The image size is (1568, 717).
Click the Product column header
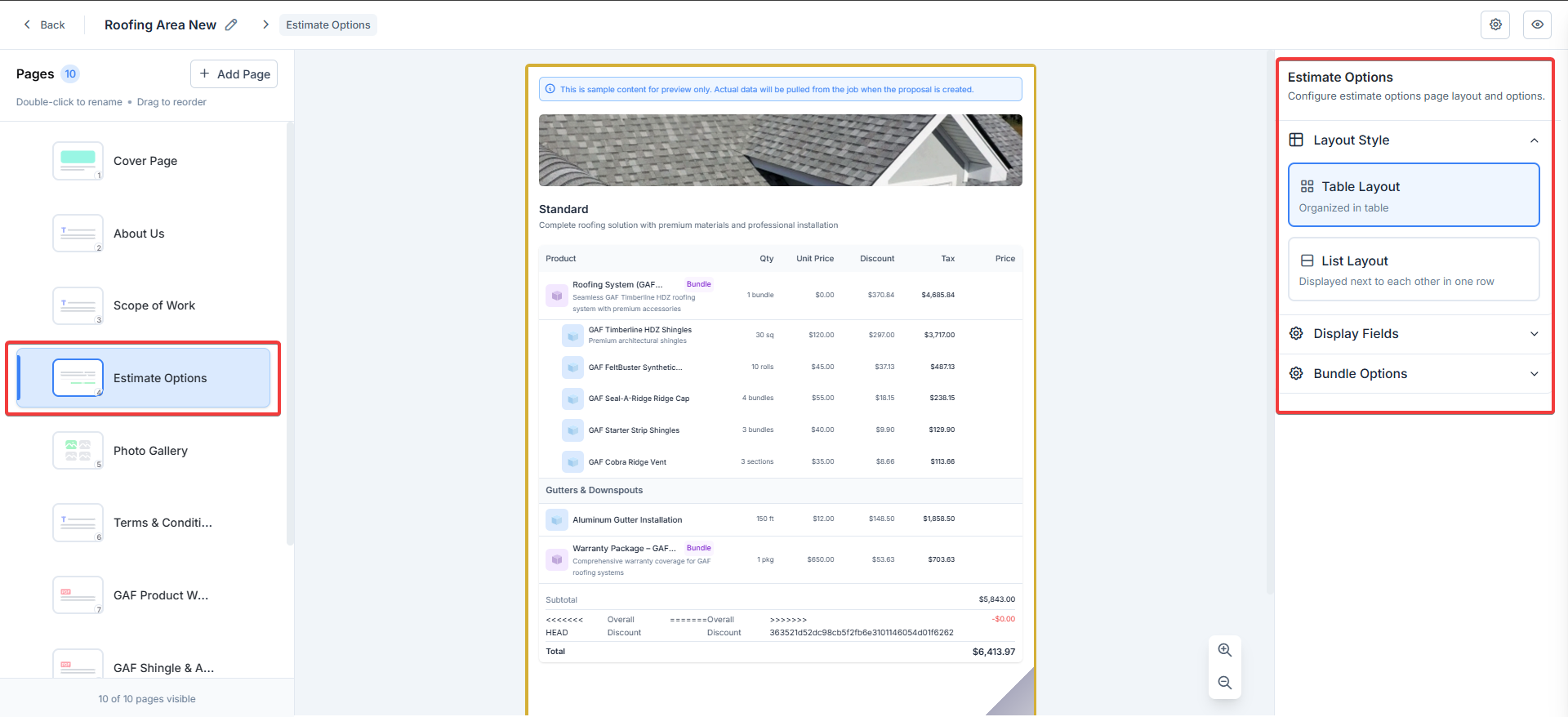[561, 258]
